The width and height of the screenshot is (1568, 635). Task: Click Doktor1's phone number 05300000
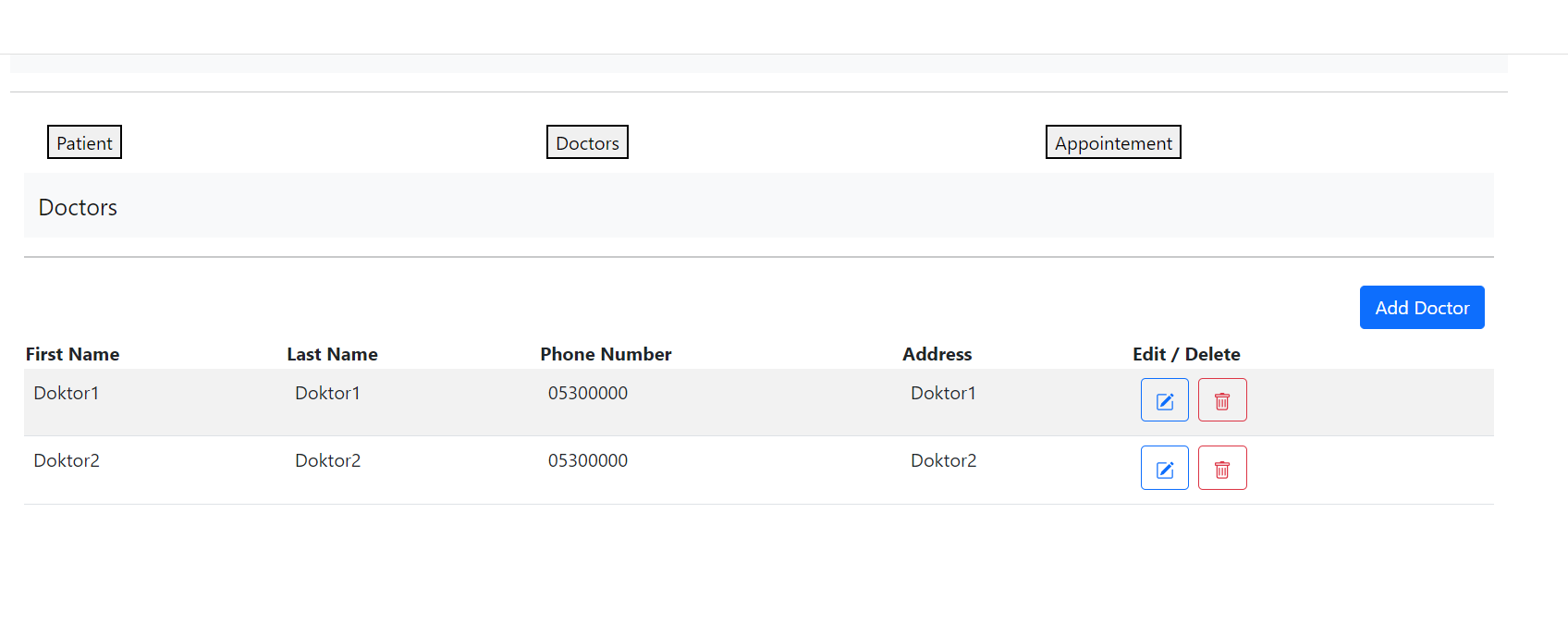click(x=588, y=393)
